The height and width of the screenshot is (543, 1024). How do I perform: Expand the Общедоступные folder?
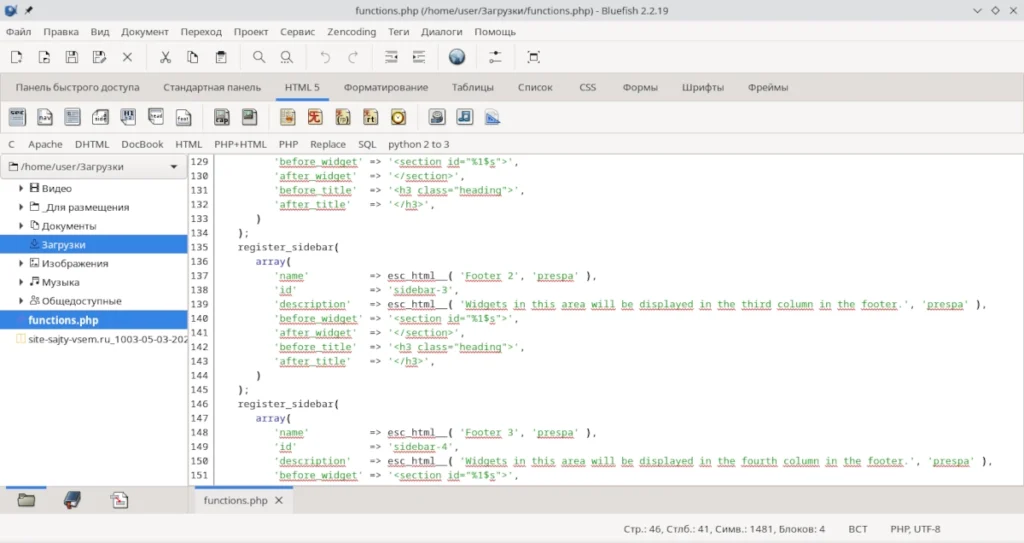21,301
